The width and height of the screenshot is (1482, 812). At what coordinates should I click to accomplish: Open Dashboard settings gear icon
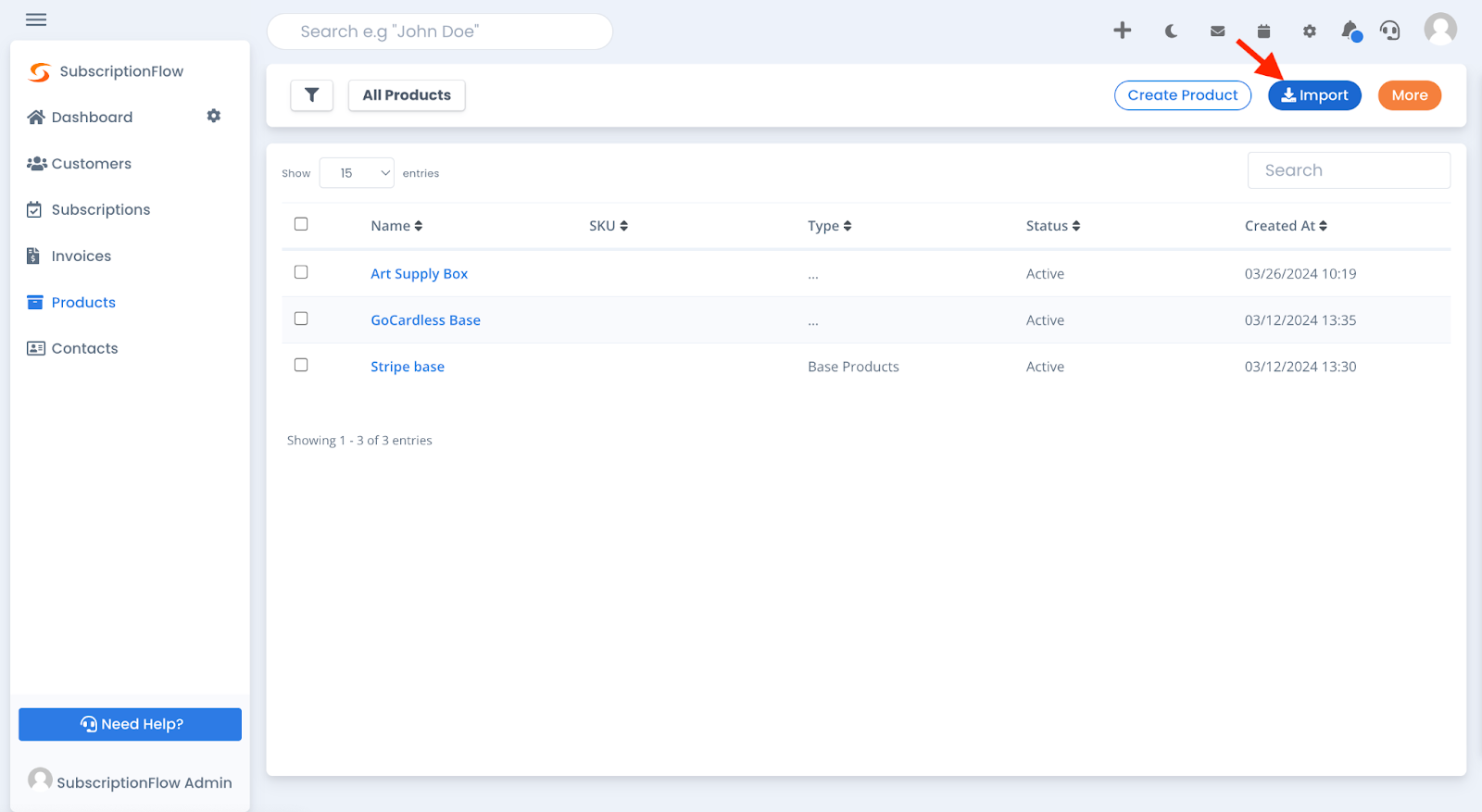[x=214, y=116]
